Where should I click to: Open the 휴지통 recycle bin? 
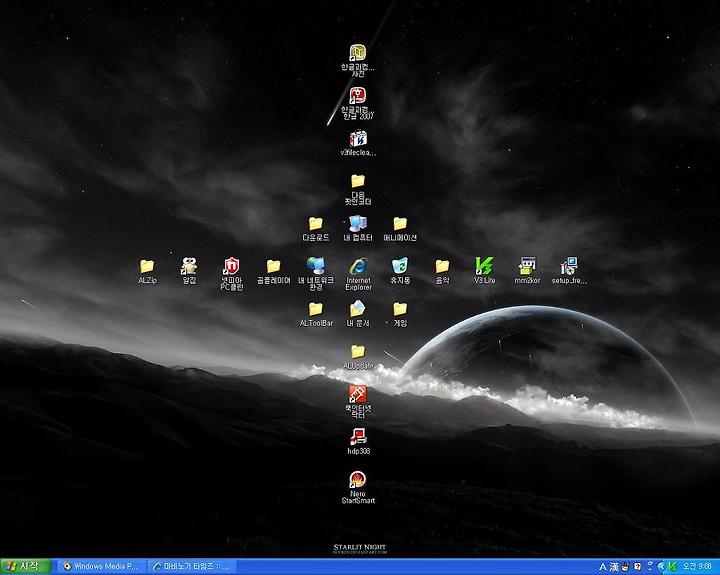point(400,271)
